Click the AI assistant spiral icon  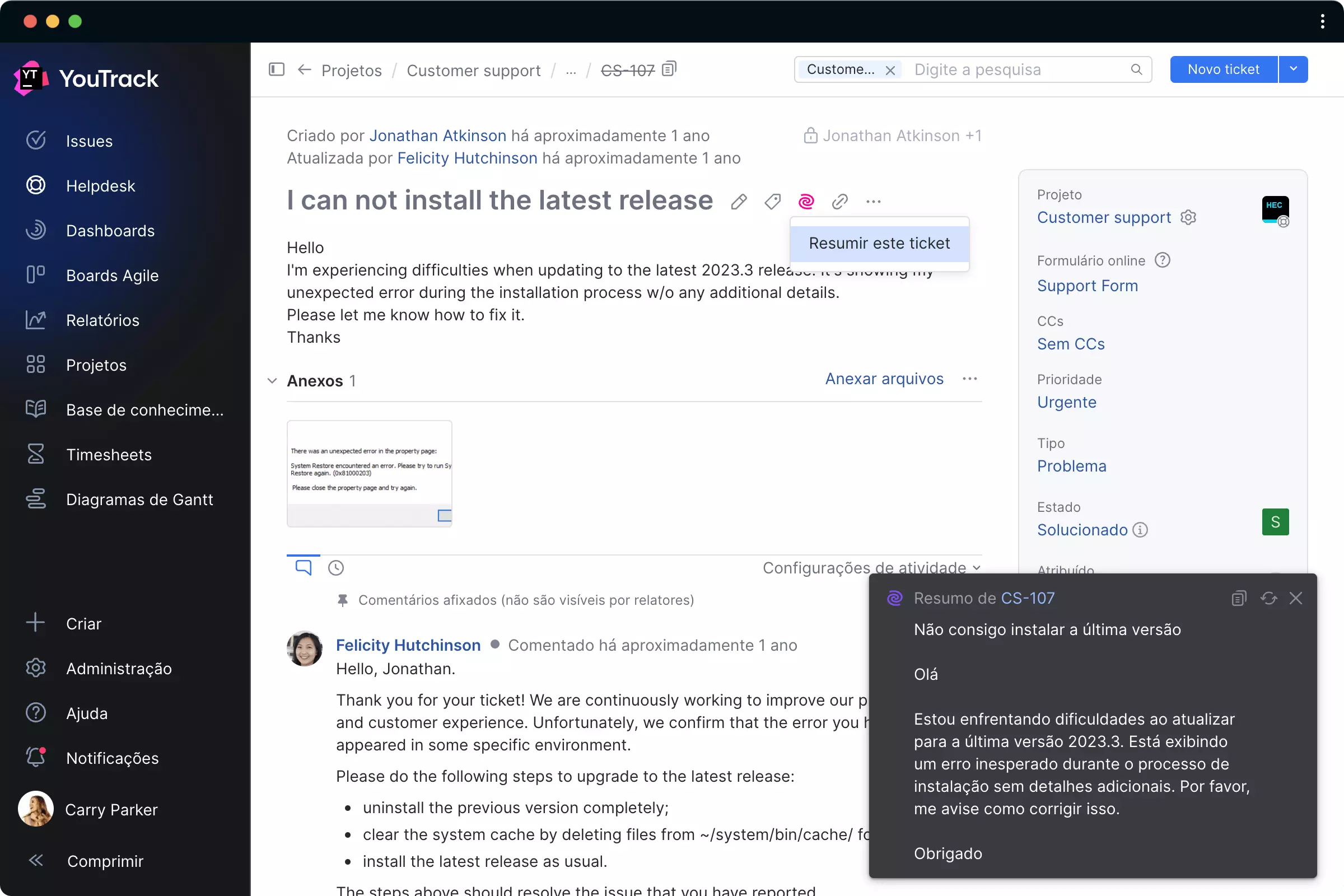(x=806, y=201)
